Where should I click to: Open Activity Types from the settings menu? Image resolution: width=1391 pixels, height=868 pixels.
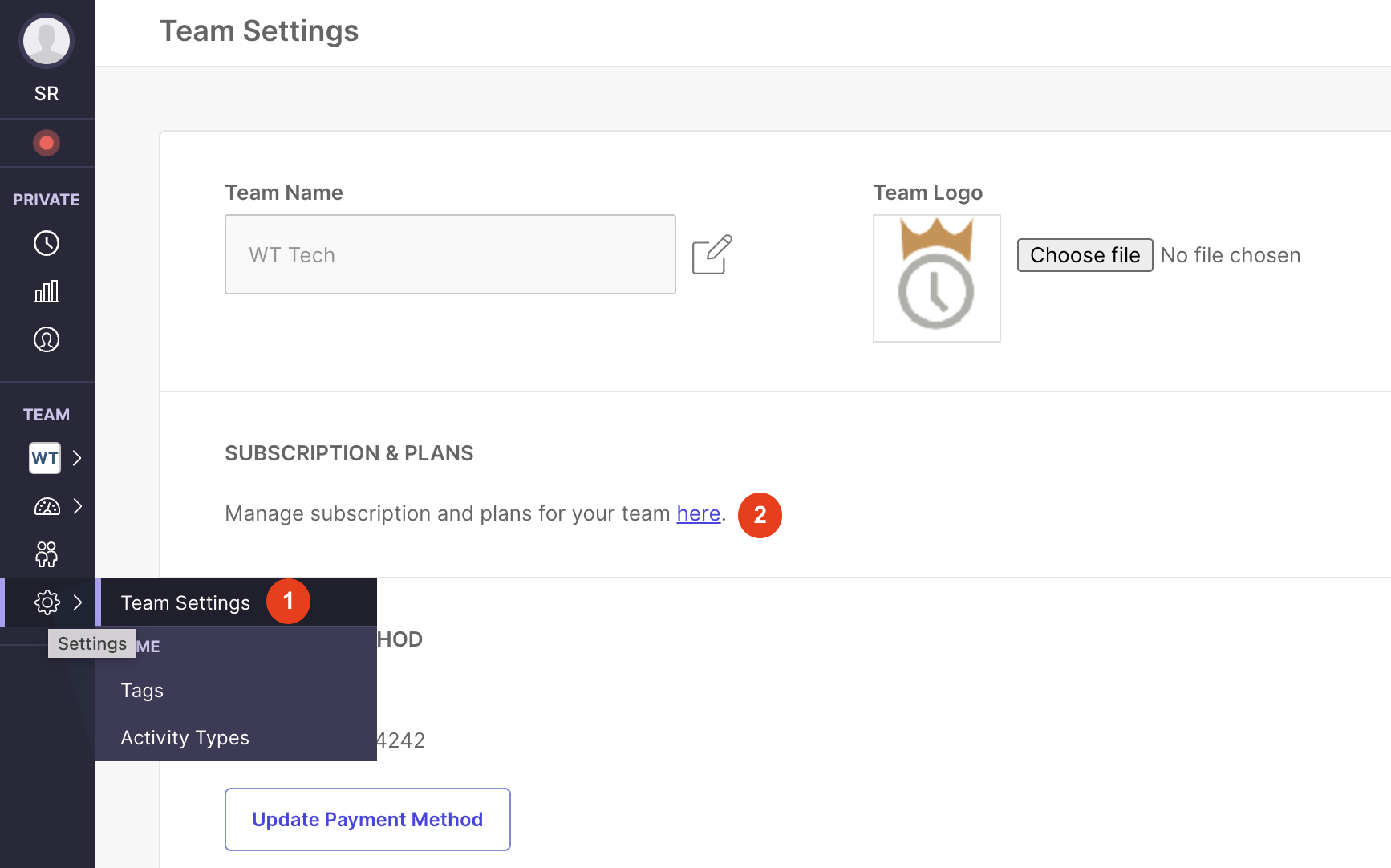coord(185,737)
